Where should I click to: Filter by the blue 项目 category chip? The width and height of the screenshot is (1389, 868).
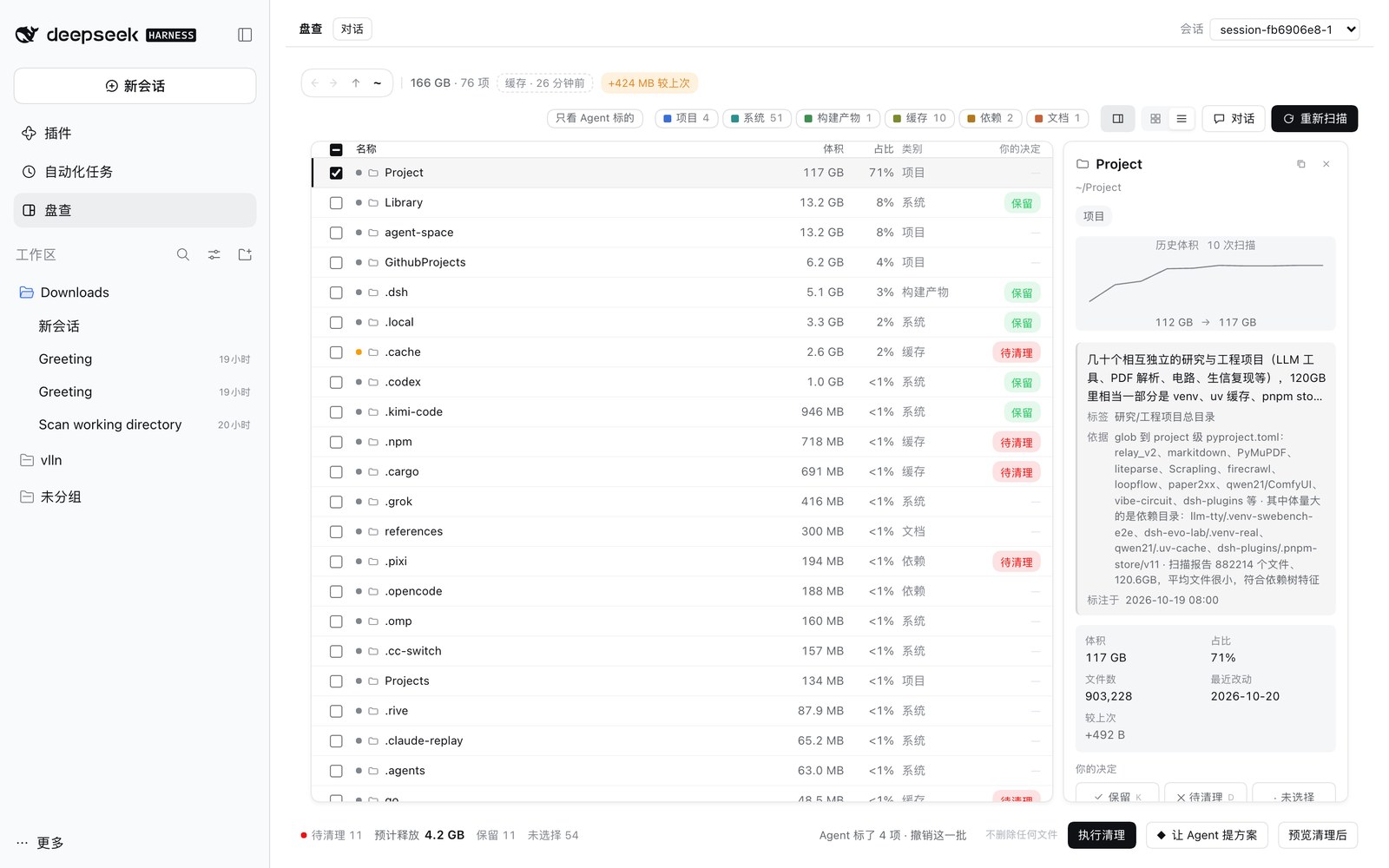[687, 118]
